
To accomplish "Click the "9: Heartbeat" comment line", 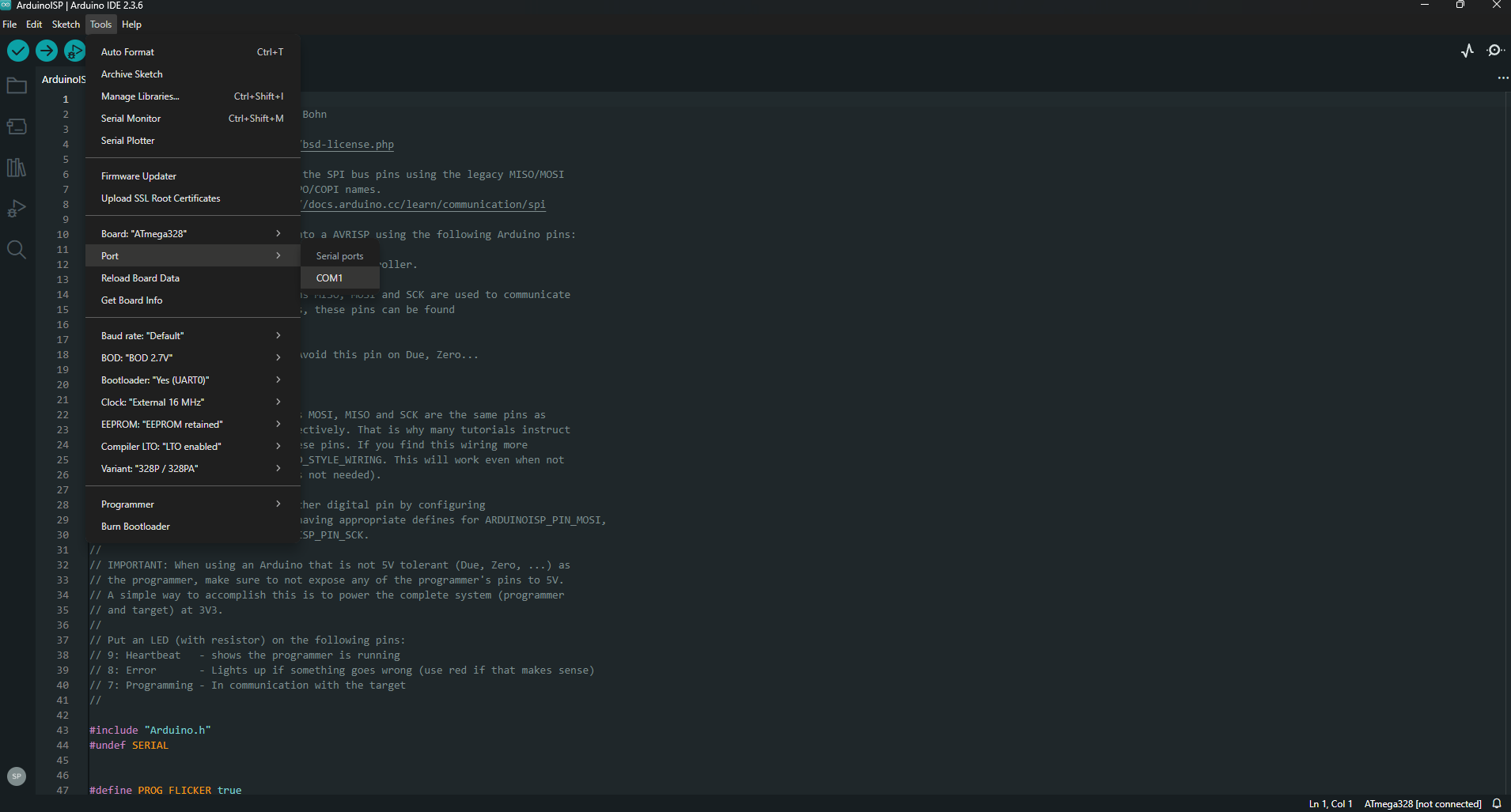I will tap(244, 655).
